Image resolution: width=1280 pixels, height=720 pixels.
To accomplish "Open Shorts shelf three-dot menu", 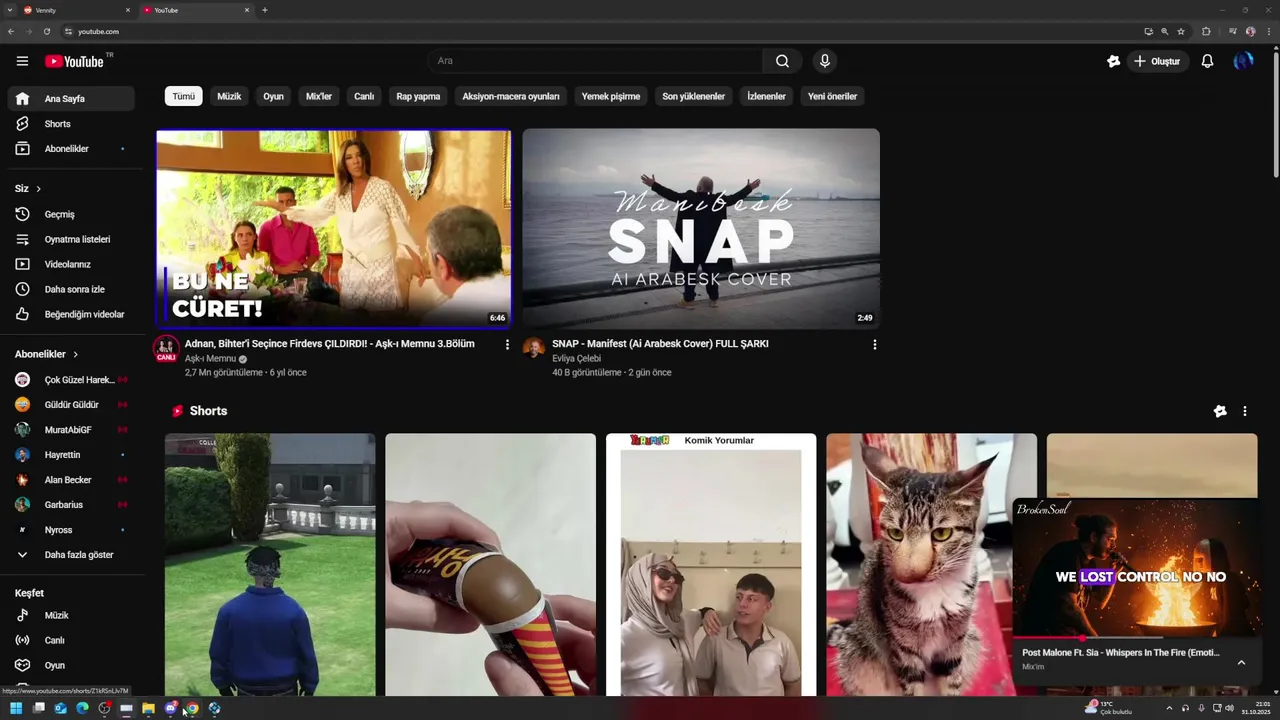I will (x=1245, y=411).
